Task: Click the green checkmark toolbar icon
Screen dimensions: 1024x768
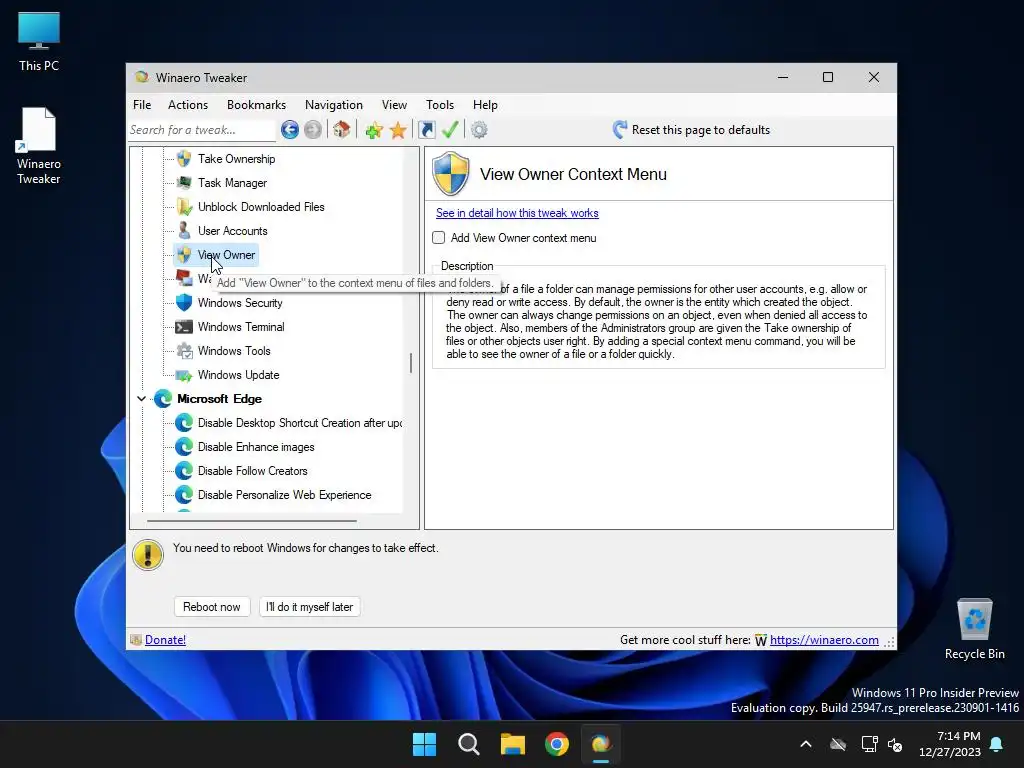Action: pos(450,129)
